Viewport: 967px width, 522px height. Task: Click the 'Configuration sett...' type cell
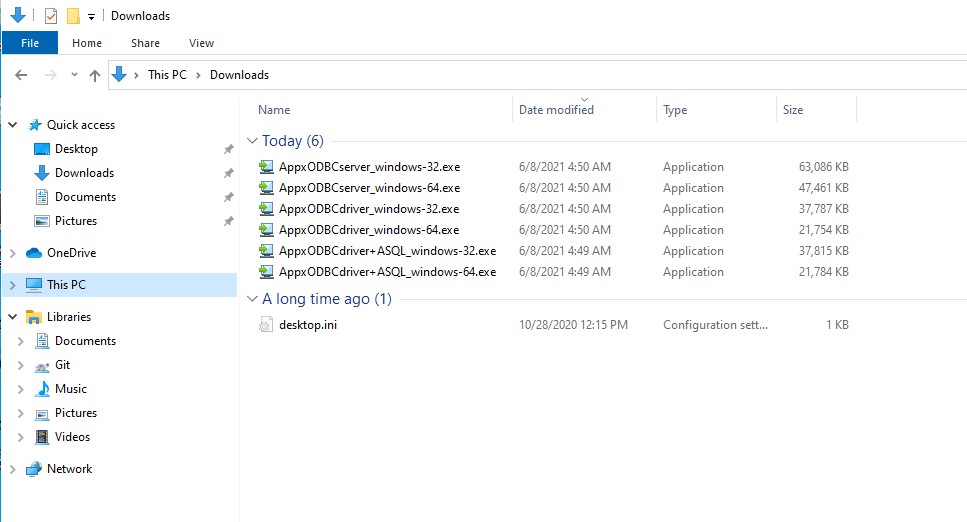(x=715, y=325)
